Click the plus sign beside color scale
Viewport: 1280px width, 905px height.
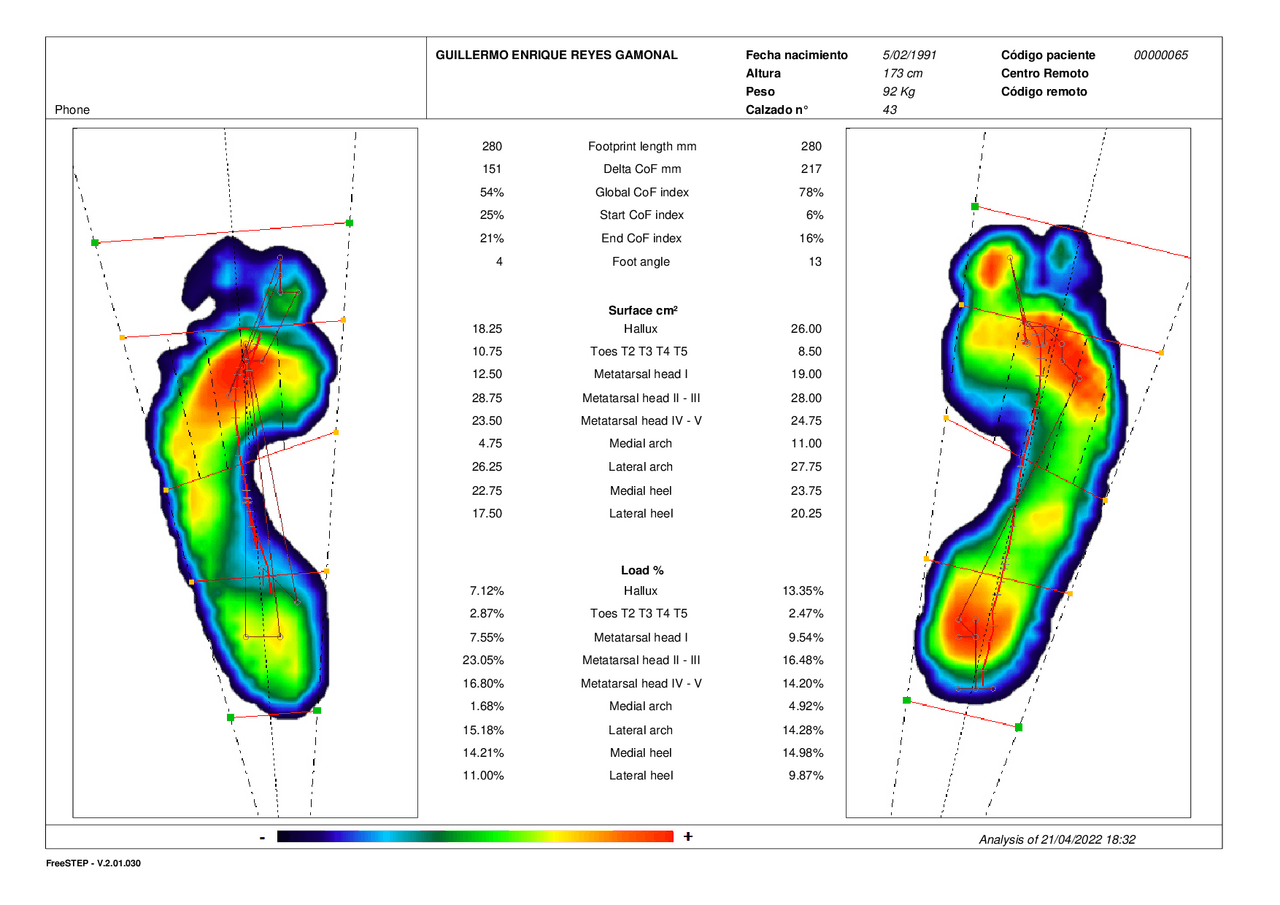pyautogui.click(x=688, y=837)
